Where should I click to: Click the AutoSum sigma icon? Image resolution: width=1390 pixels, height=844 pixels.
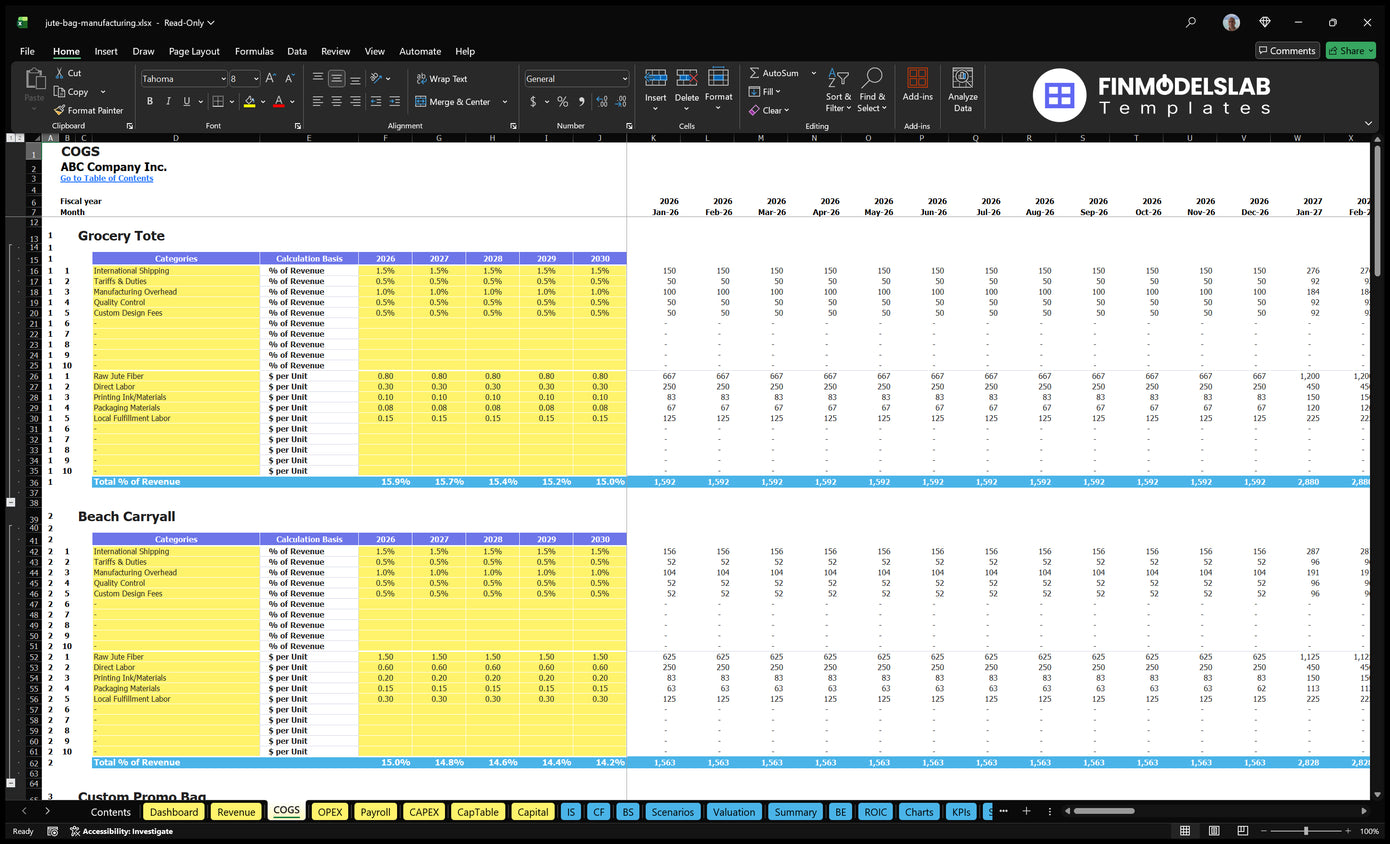[x=755, y=73]
